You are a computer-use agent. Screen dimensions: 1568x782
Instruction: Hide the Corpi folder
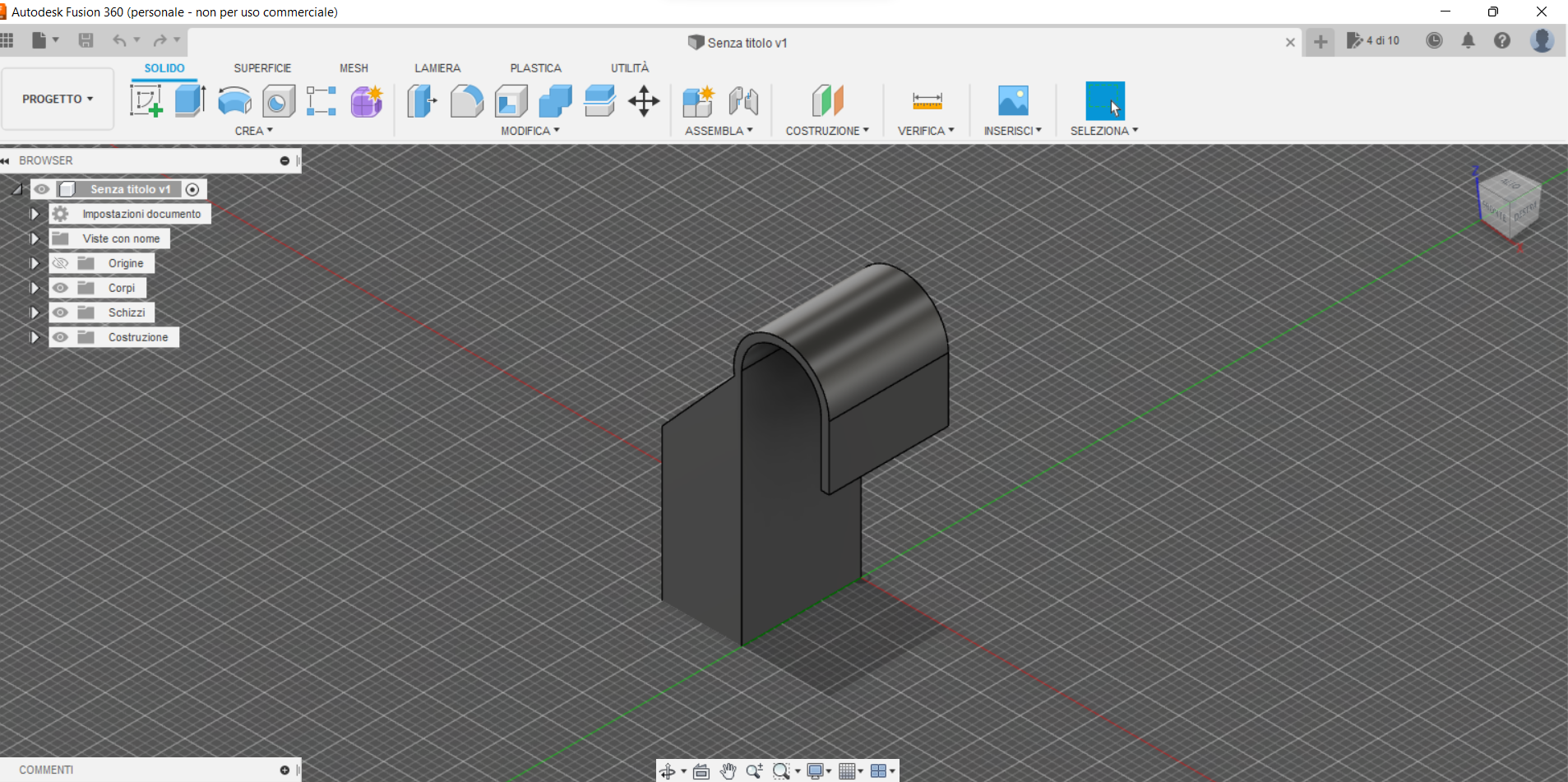[60, 288]
